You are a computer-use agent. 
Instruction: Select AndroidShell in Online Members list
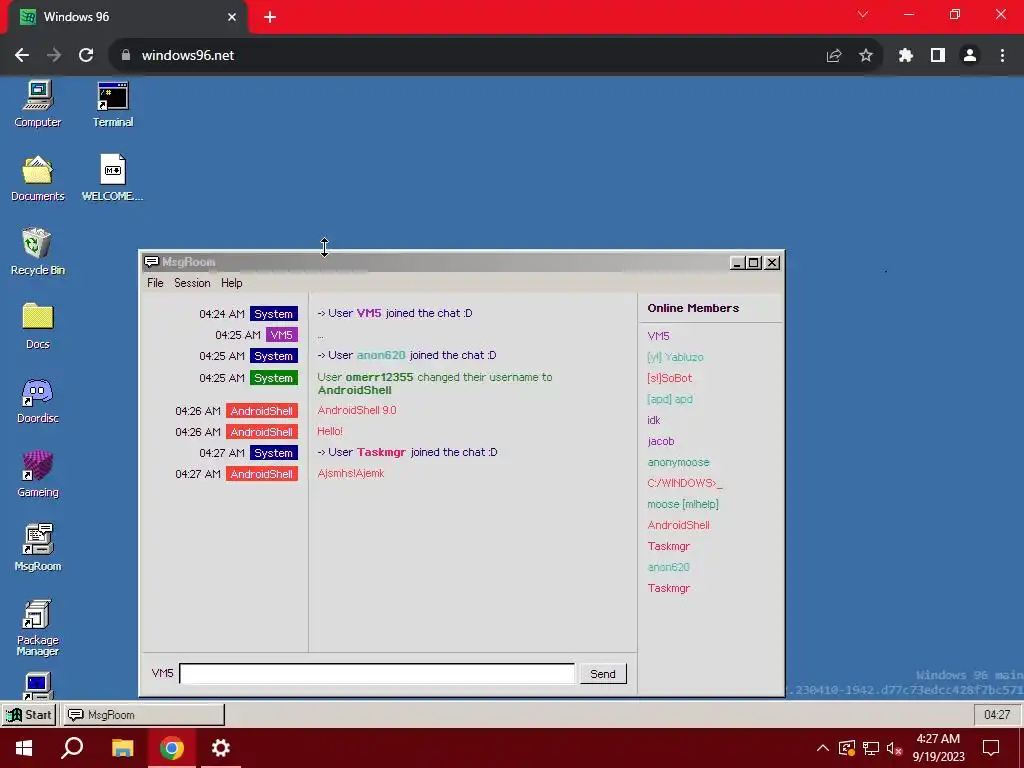(x=679, y=524)
